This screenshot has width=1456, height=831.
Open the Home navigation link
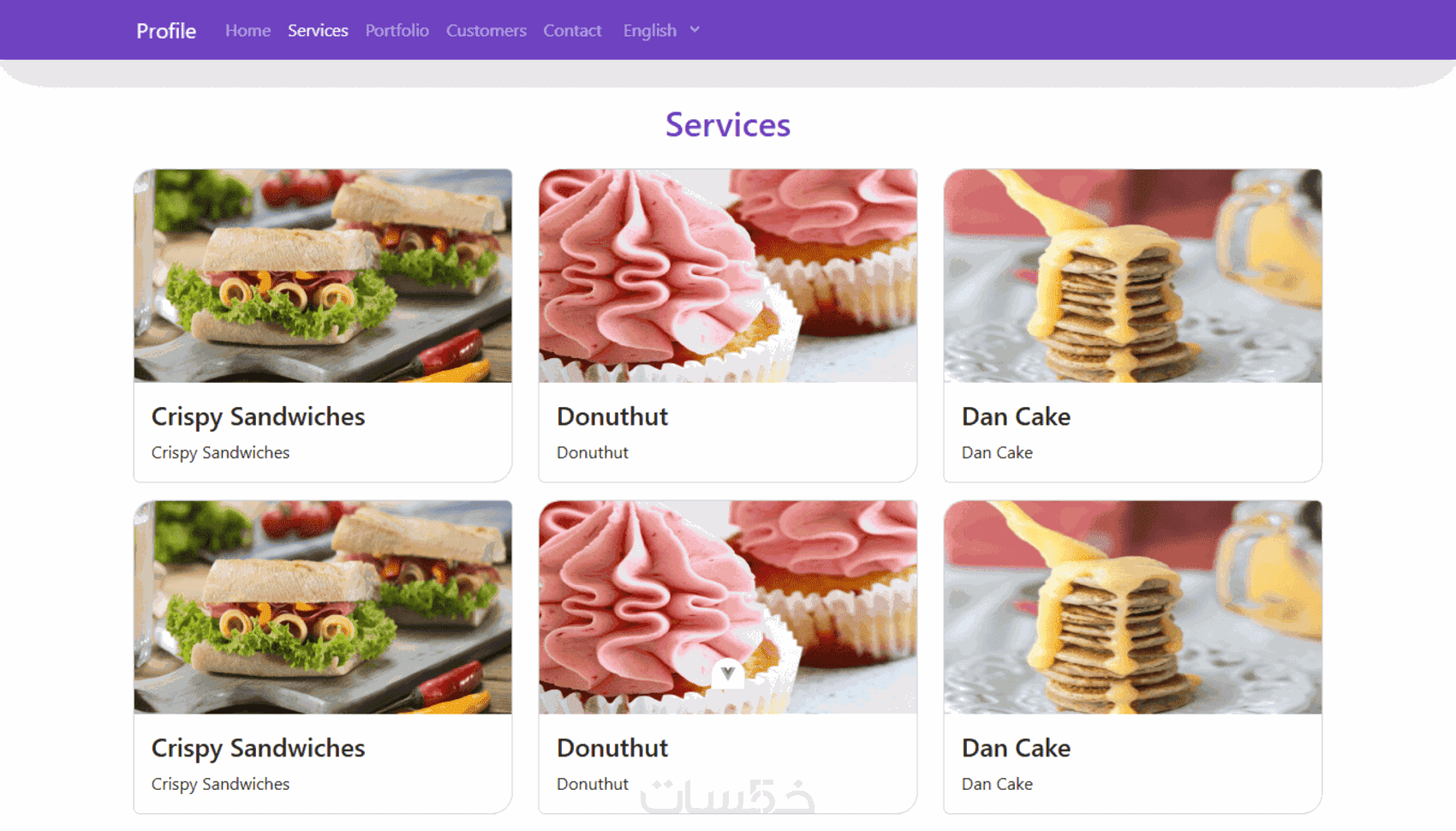(x=248, y=30)
